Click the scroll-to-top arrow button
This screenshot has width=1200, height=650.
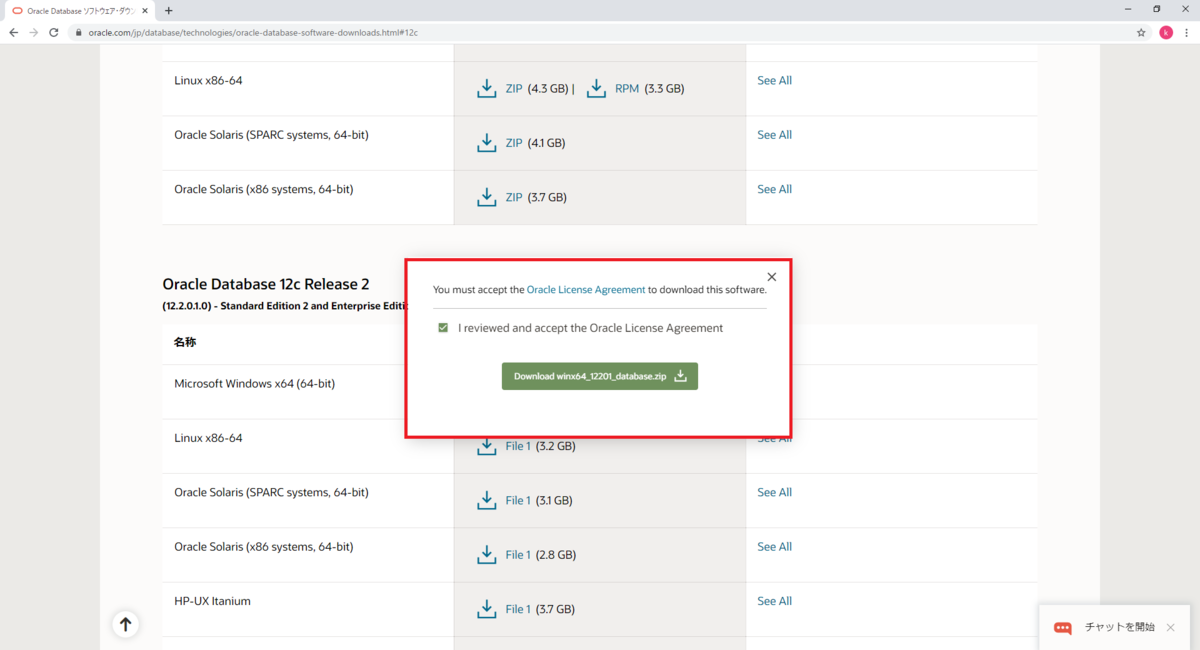pos(125,625)
